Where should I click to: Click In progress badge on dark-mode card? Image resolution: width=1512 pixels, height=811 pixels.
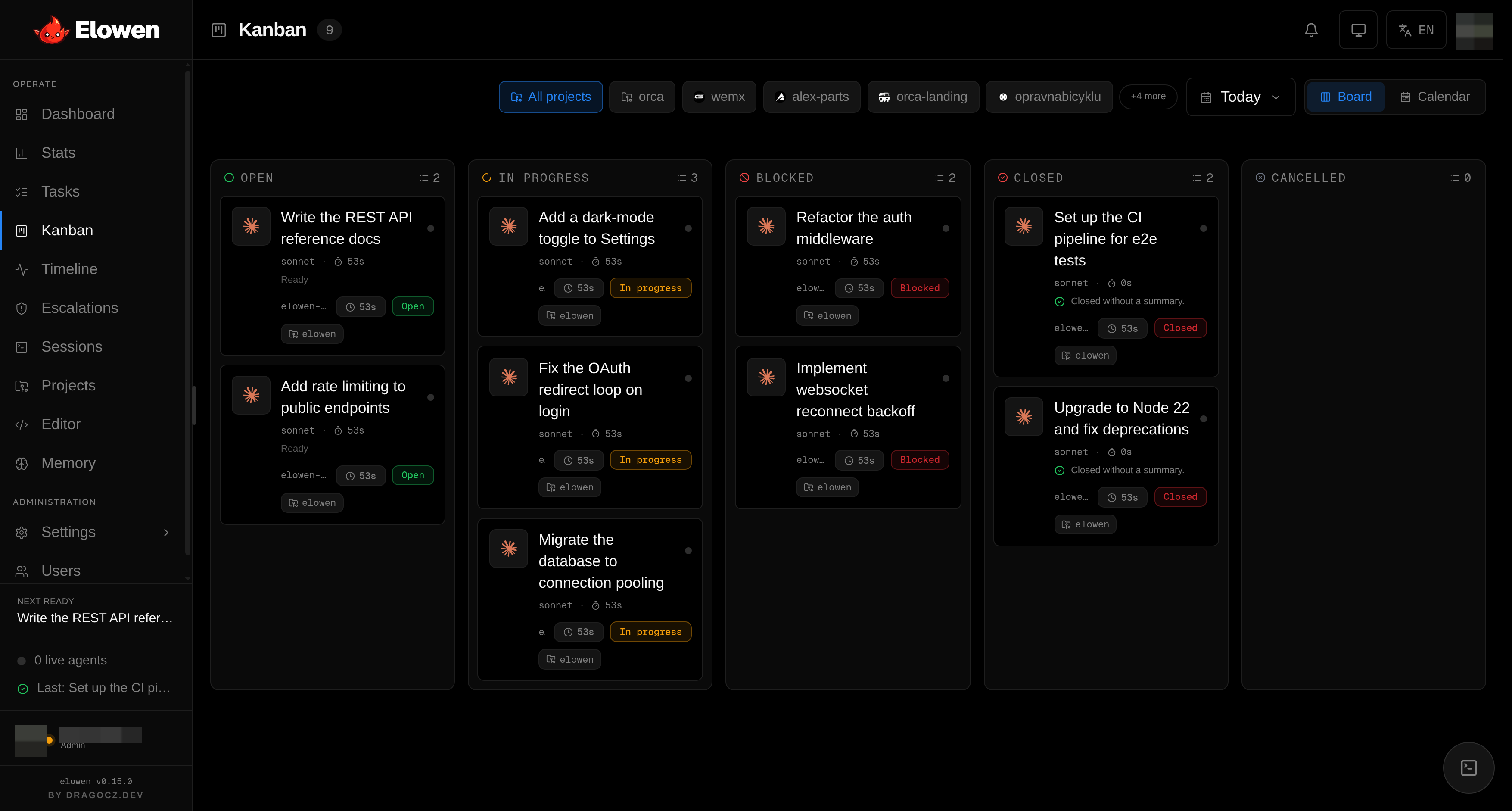[x=650, y=288]
